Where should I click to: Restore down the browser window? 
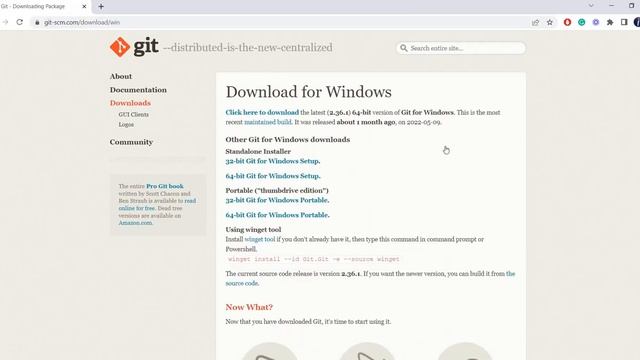click(x=631, y=6)
